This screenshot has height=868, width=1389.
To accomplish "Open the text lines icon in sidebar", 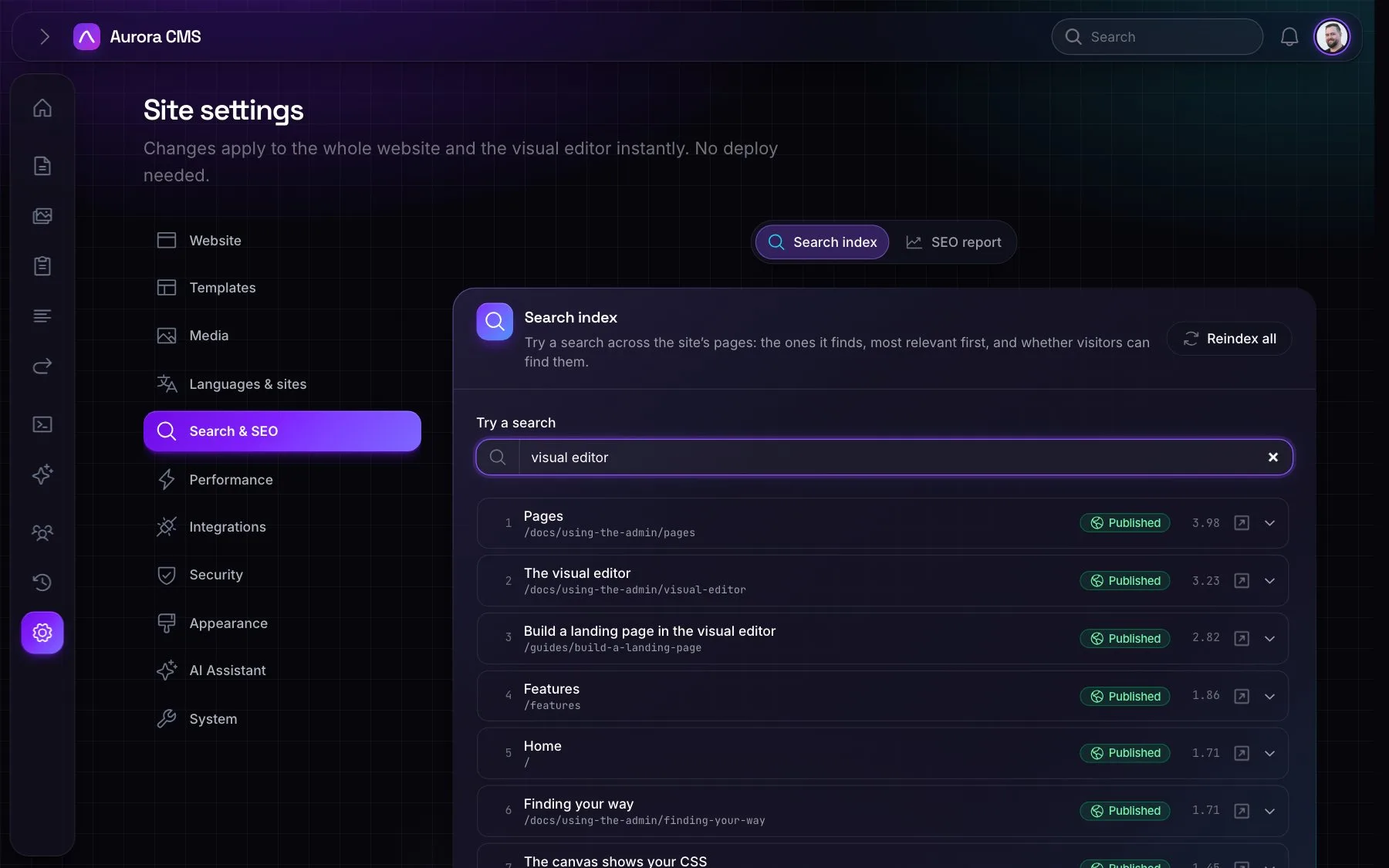I will pos(42,316).
